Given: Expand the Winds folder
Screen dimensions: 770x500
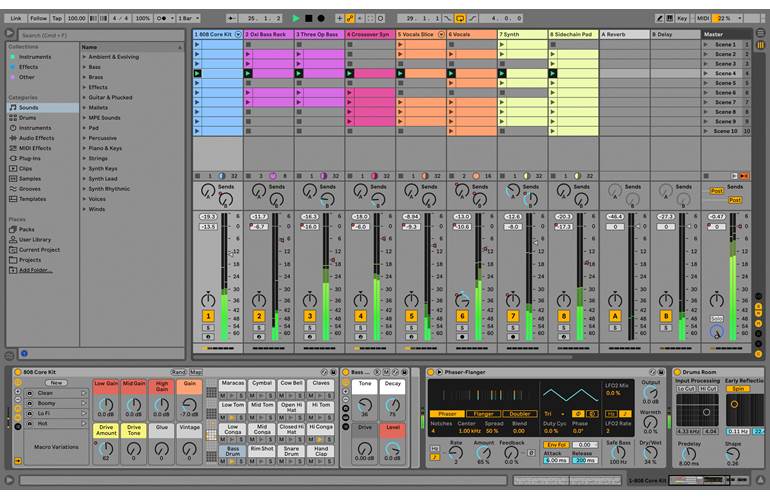Looking at the screenshot, I should pos(84,209).
